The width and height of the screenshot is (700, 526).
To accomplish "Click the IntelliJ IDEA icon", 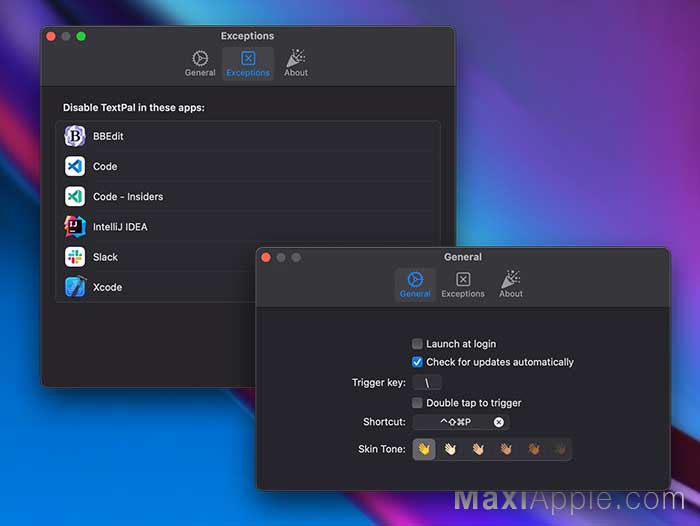I will tap(75, 227).
